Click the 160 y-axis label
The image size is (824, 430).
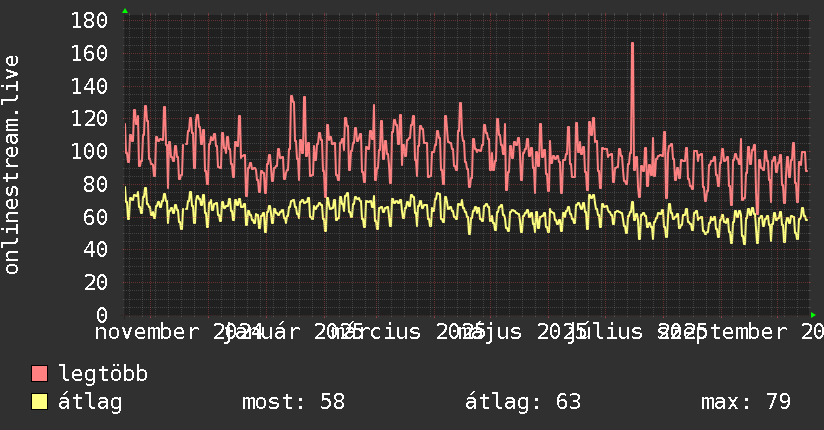click(89, 53)
